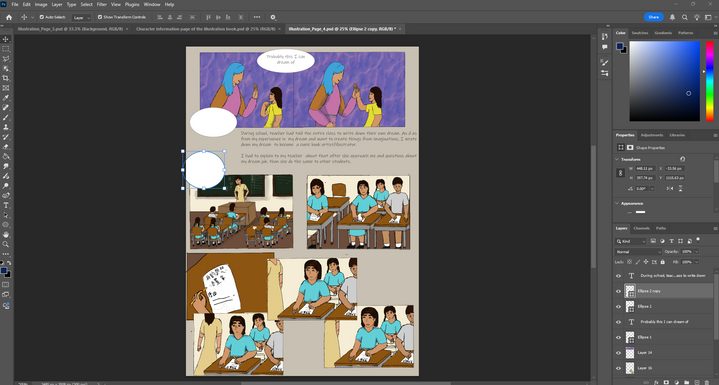719x385 pixels.
Task: Reset transform in Properties panel
Action: (682, 159)
